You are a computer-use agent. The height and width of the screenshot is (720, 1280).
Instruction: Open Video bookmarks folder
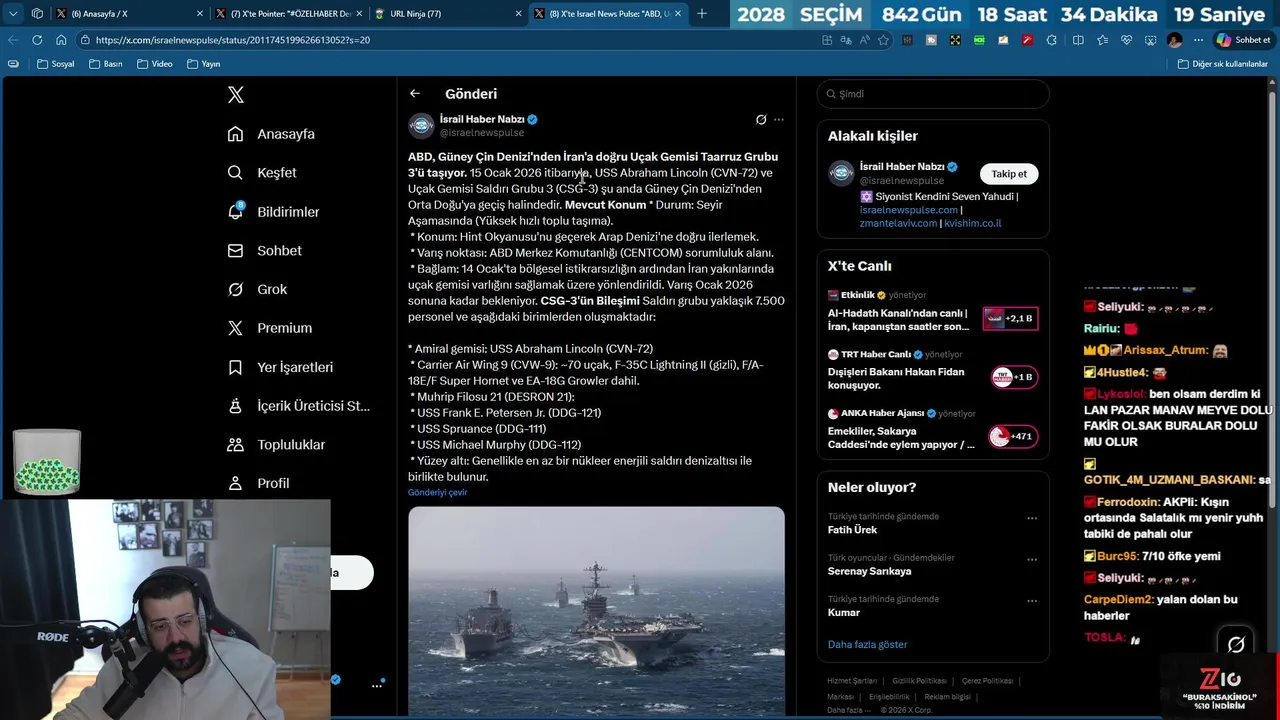[x=154, y=64]
